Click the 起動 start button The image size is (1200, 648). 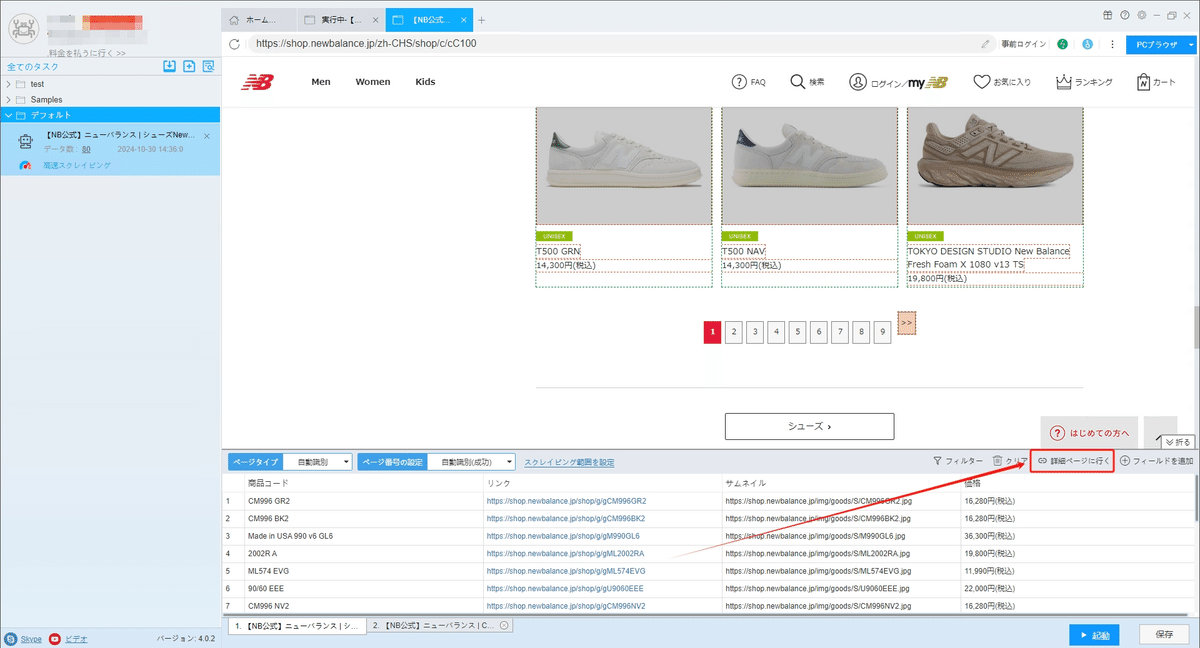(1094, 635)
